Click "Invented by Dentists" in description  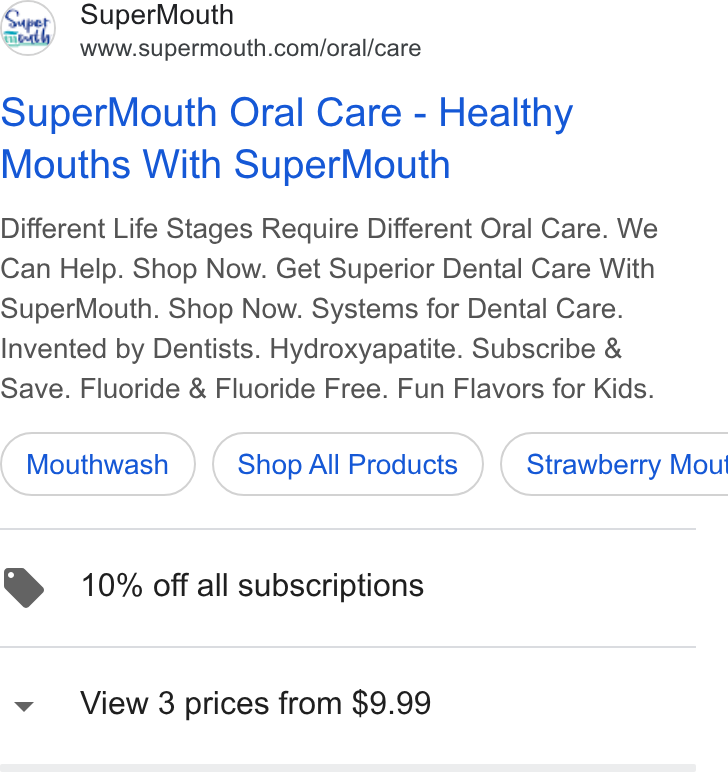(x=130, y=349)
